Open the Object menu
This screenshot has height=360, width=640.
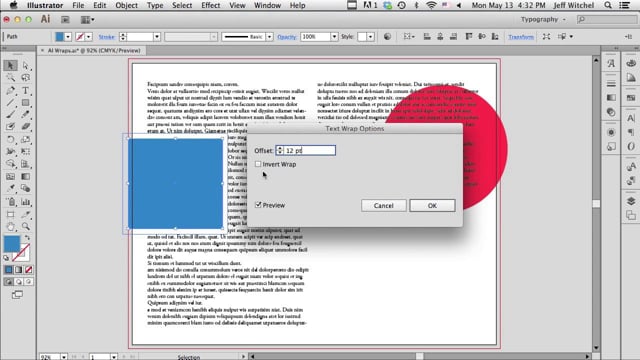click(x=127, y=5)
